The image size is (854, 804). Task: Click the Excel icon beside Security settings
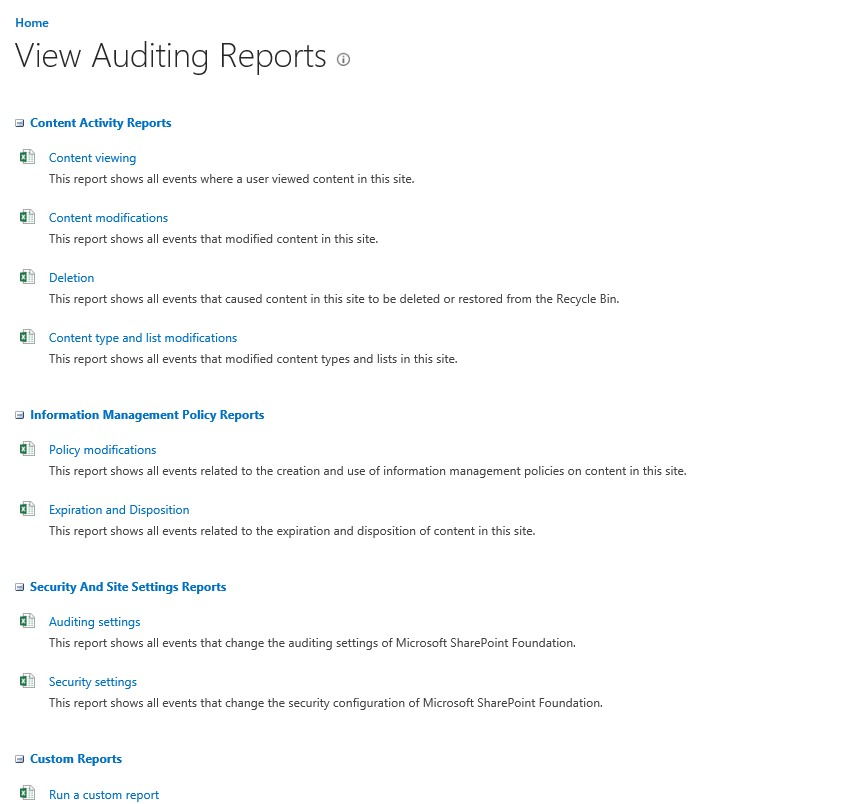pos(27,679)
